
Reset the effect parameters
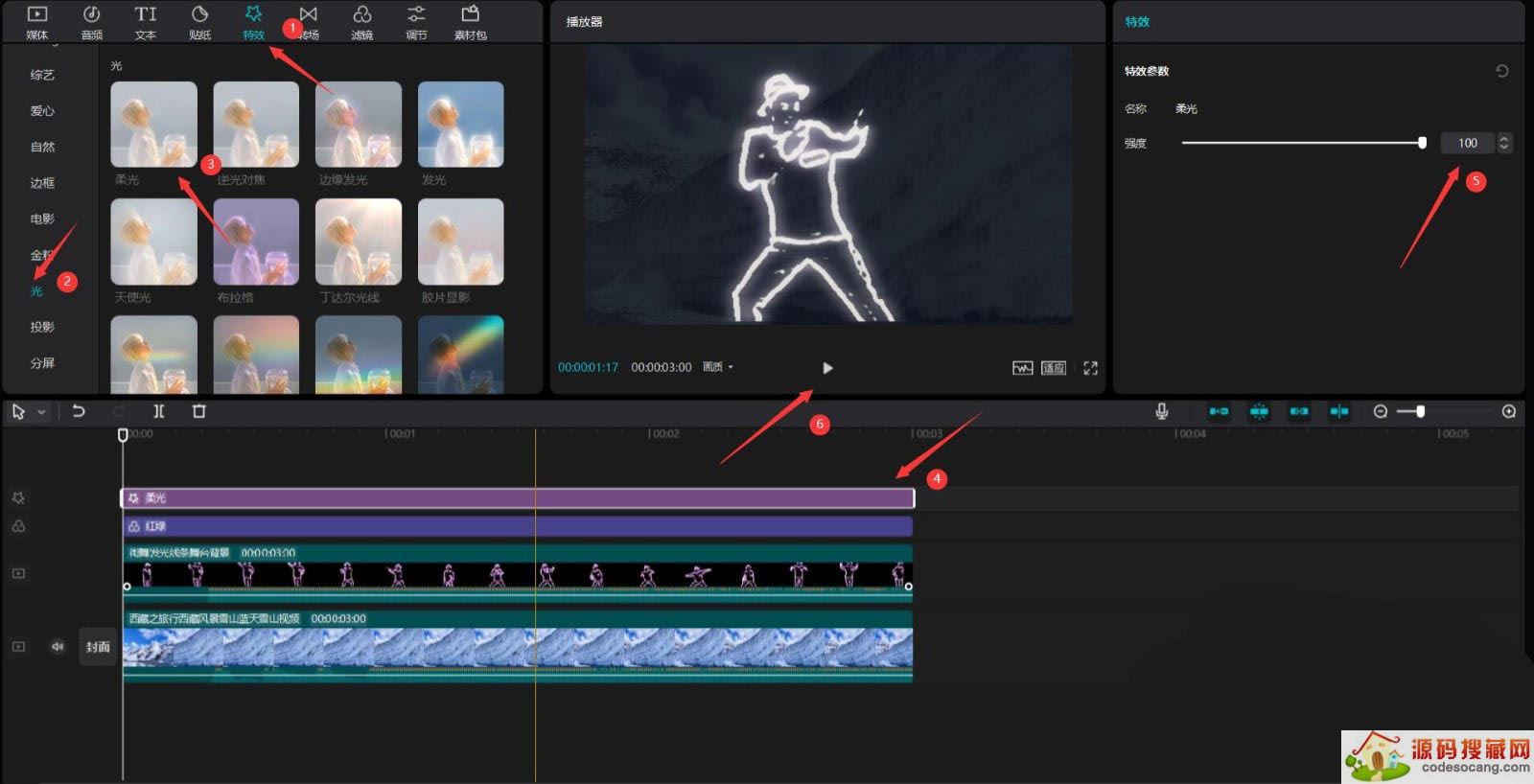coord(1501,71)
